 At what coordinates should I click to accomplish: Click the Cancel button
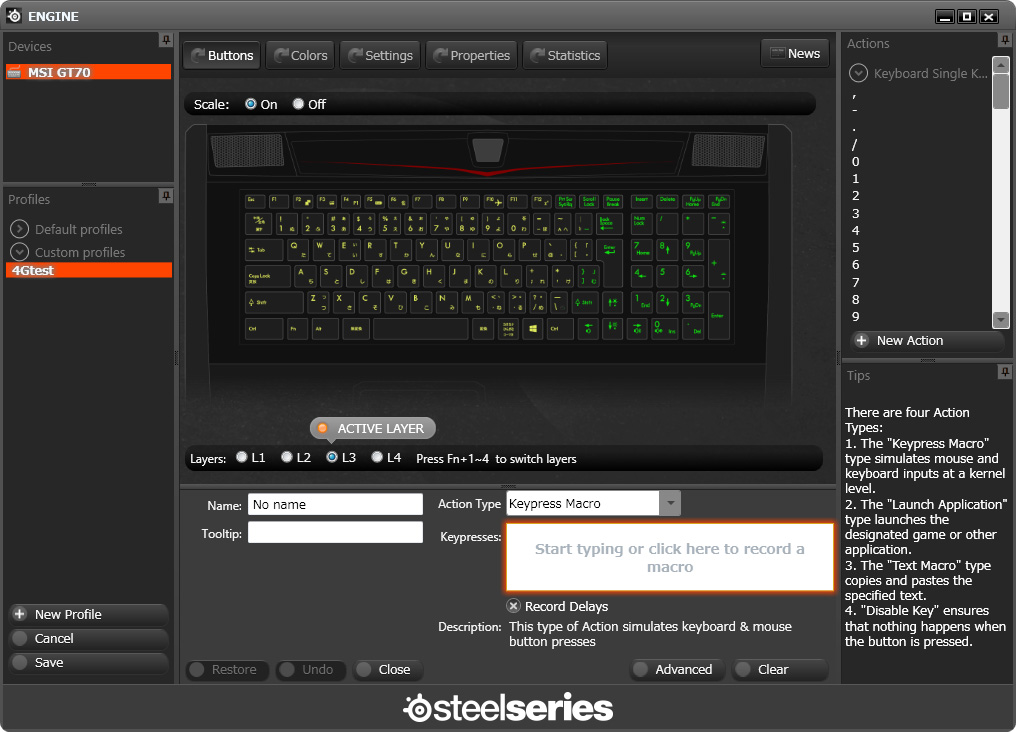(x=89, y=639)
